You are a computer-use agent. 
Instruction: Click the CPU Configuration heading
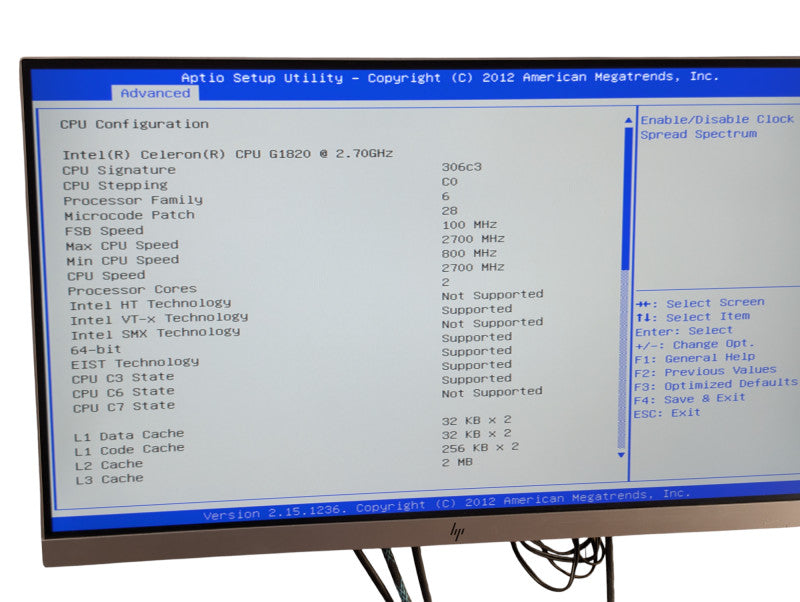pos(134,124)
